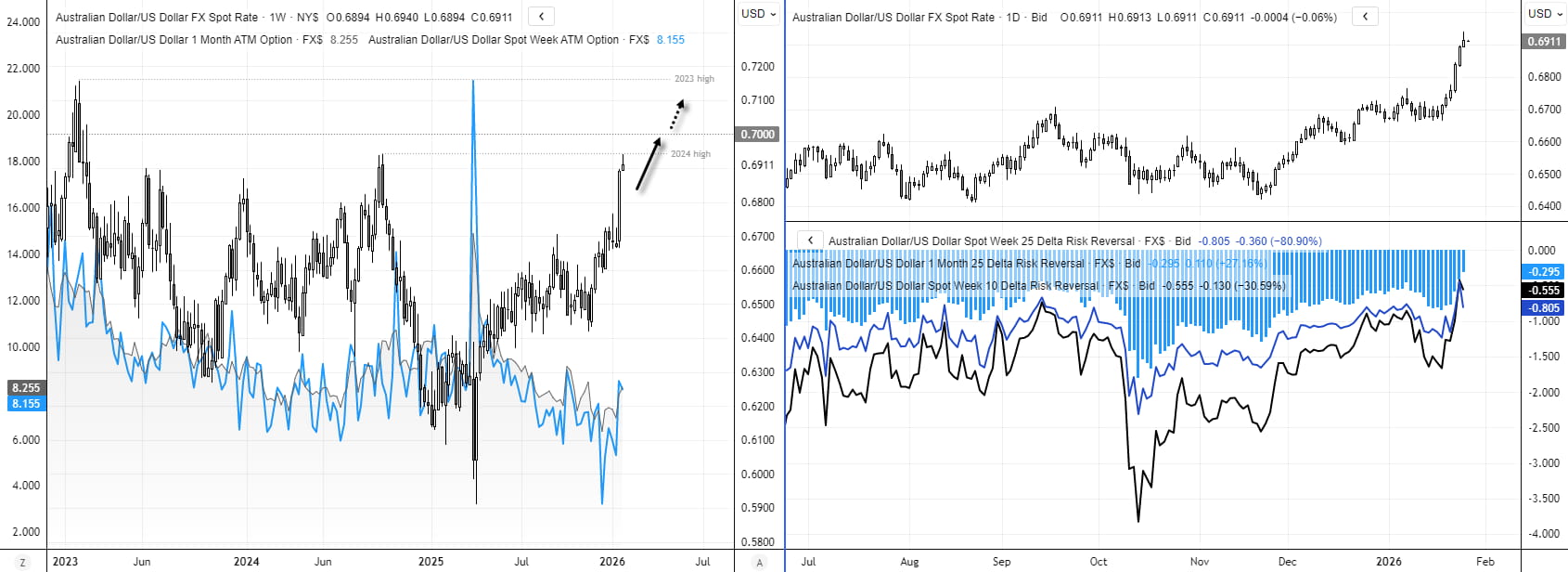Toggle the Z button at bottom left
Image resolution: width=1568 pixels, height=572 pixels.
pos(22,562)
